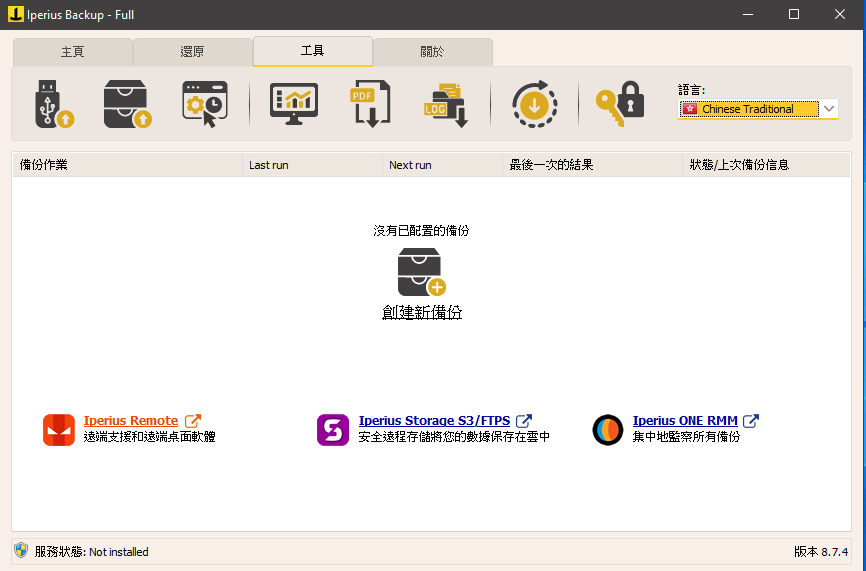866x571 pixels.
Task: Open the monitor chart statistics icon
Action: [294, 104]
